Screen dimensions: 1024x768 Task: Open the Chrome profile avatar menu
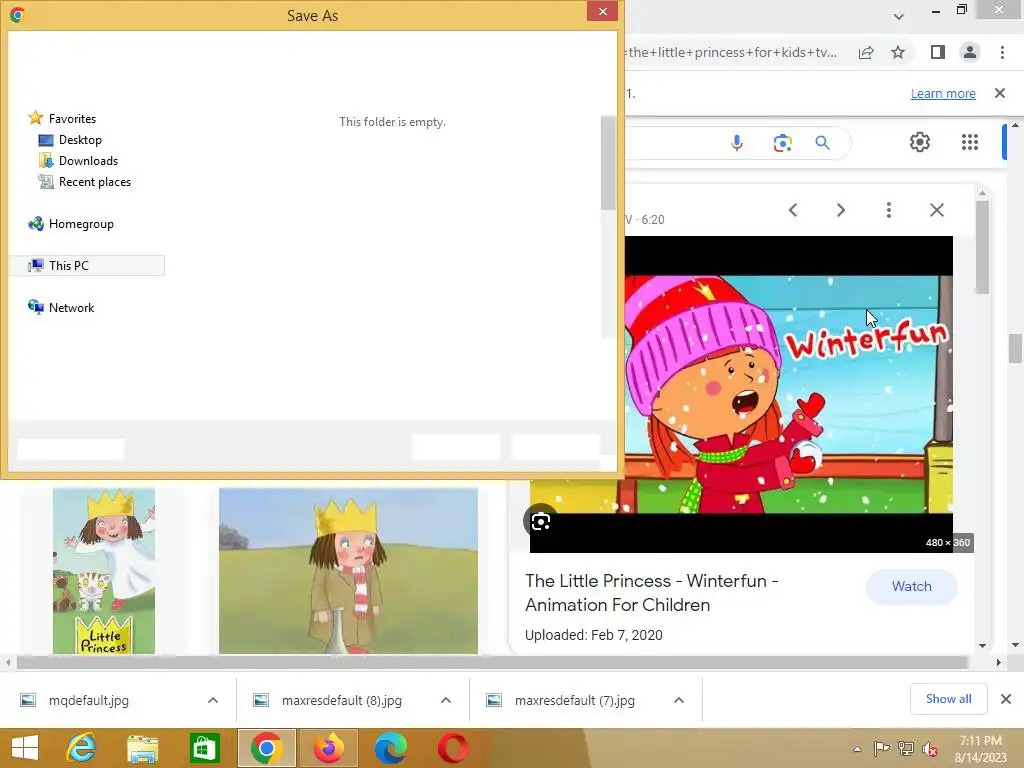point(970,52)
